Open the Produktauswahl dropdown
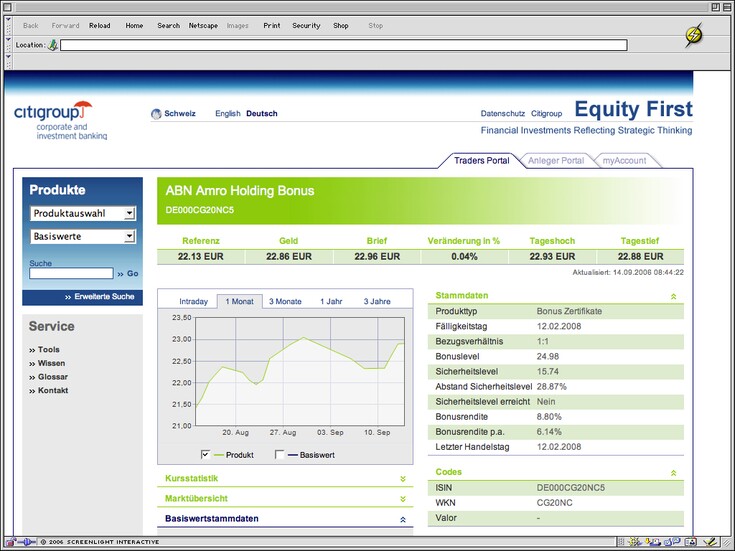The height and width of the screenshot is (551, 735). [82, 213]
